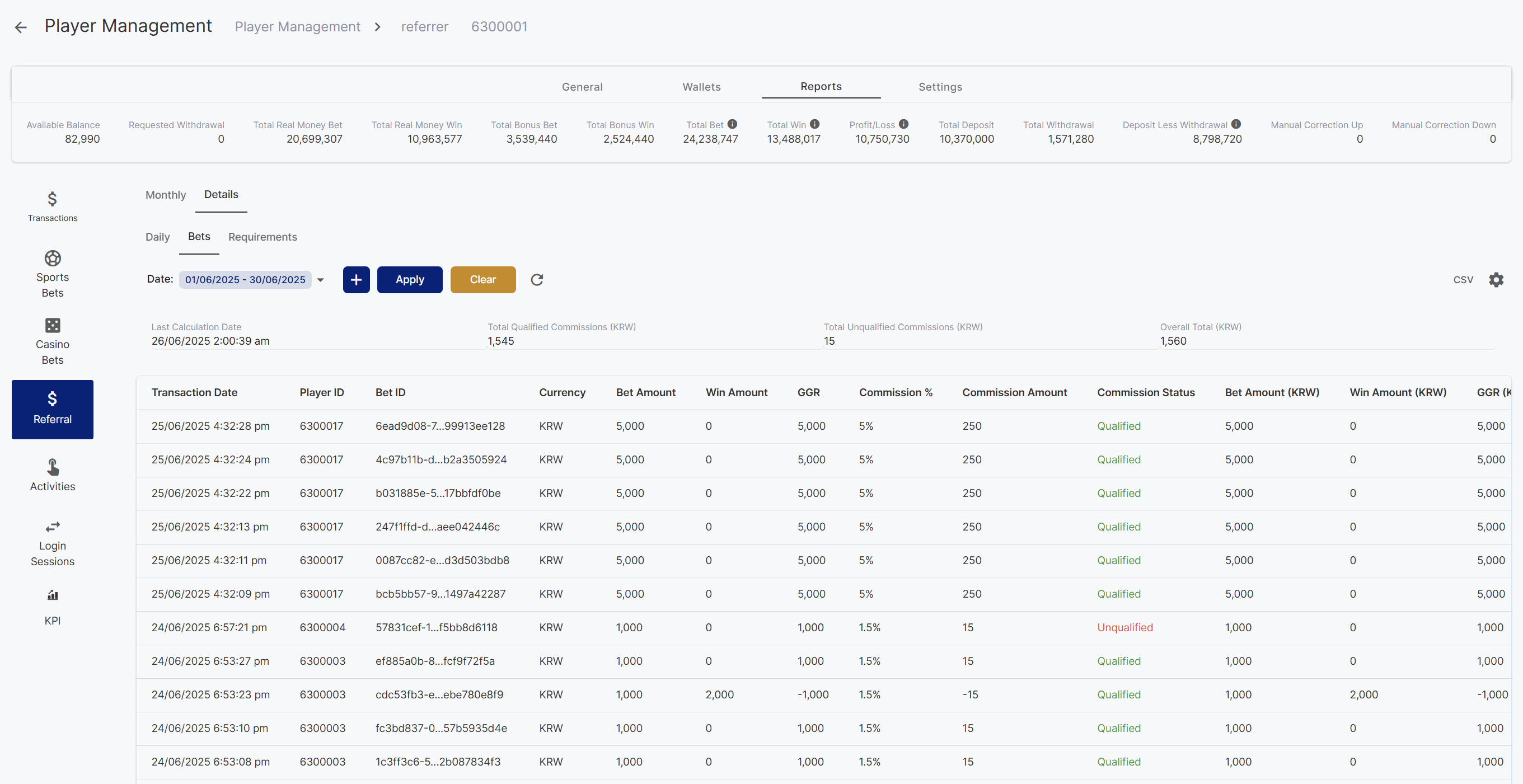Open Transactions in the sidebar
This screenshot has height=784, width=1523.
pos(53,207)
